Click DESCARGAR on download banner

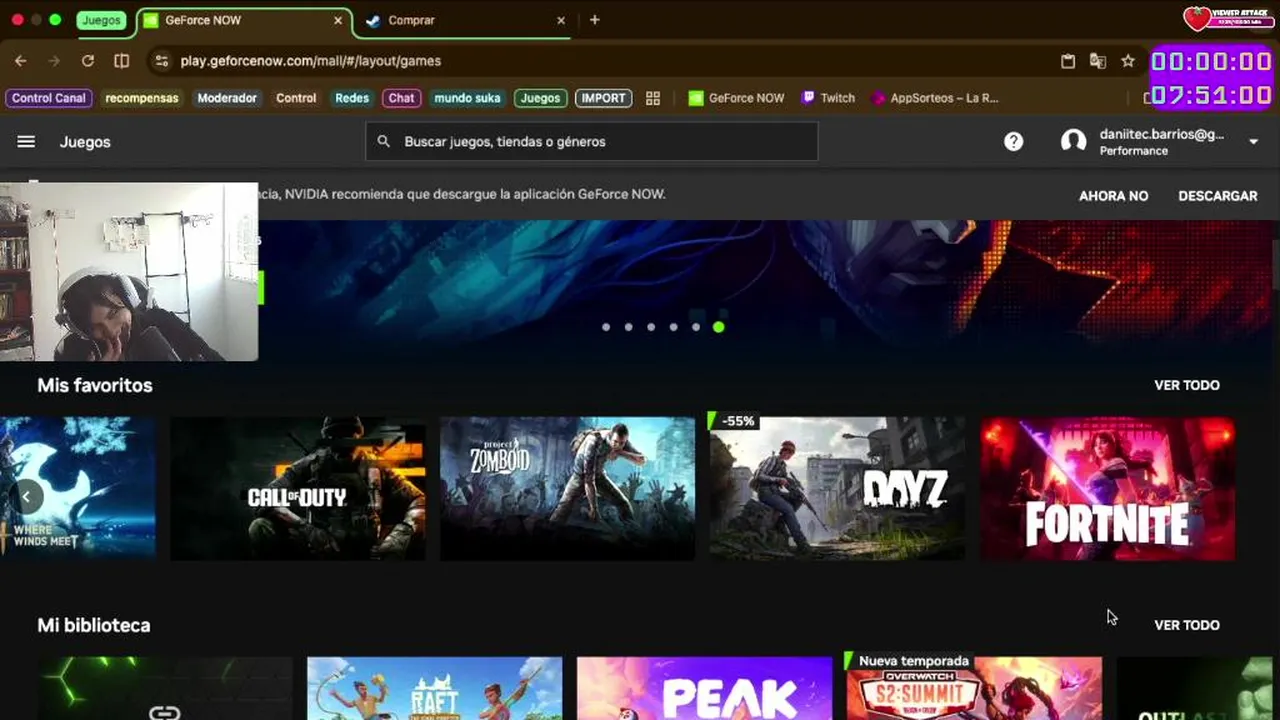pyautogui.click(x=1218, y=196)
